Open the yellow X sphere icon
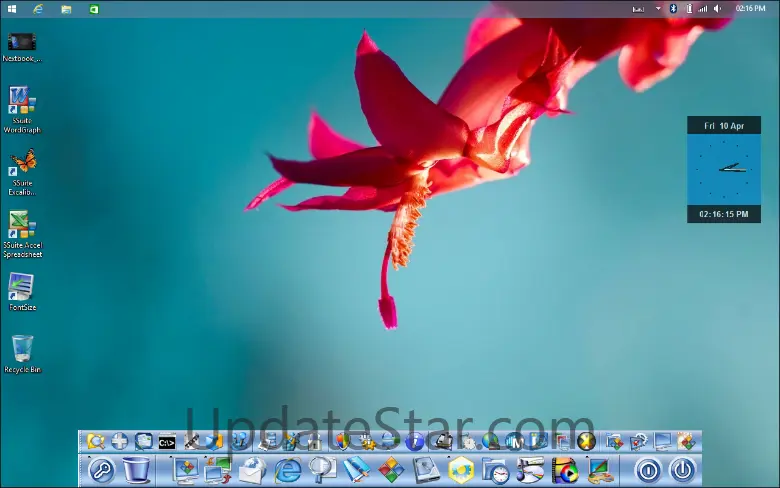The image size is (780, 488). (x=586, y=441)
